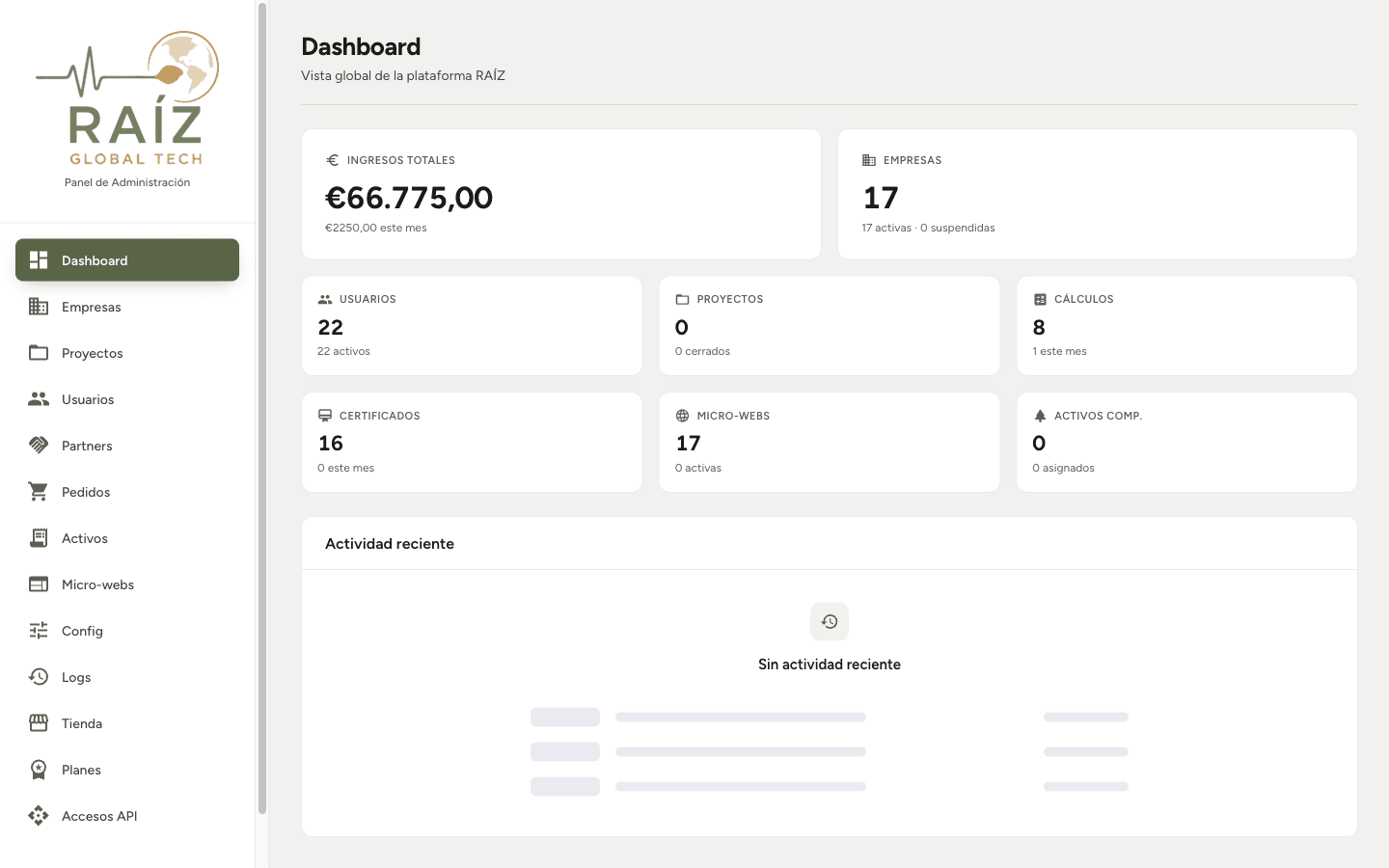The width and height of the screenshot is (1389, 868).
Task: Click the Empresas building icon in sidebar
Action: click(39, 307)
